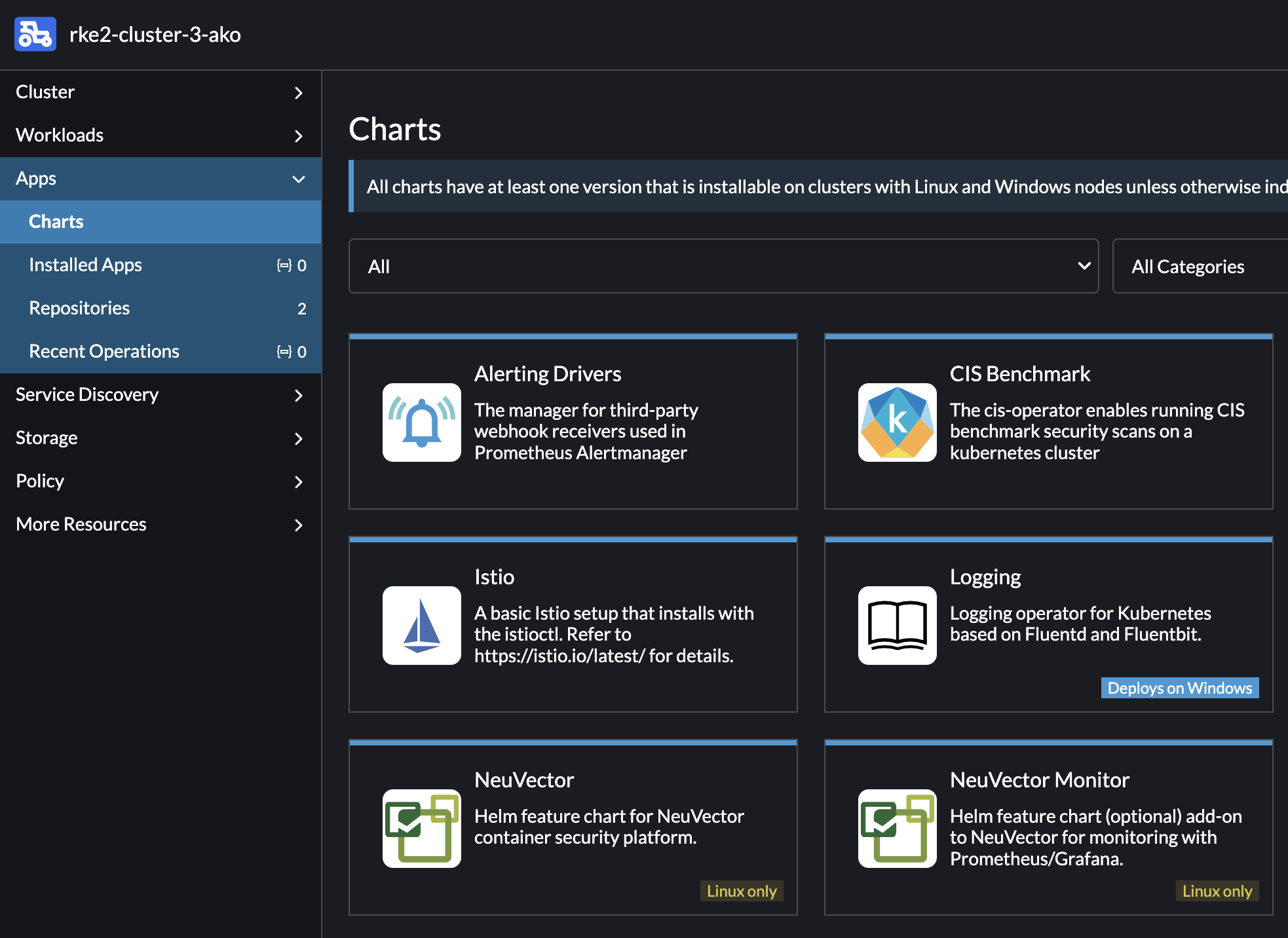The width and height of the screenshot is (1288, 938).
Task: Click the NeuVector container security description
Action: (609, 827)
